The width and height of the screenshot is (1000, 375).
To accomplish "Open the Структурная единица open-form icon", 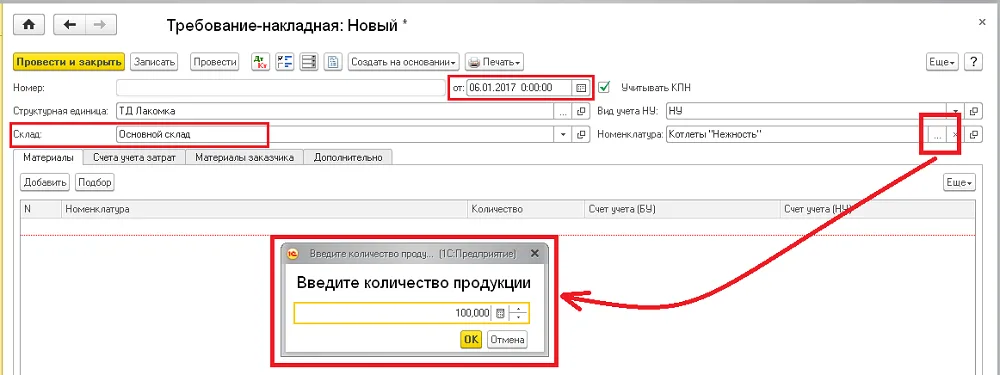I will (x=581, y=111).
